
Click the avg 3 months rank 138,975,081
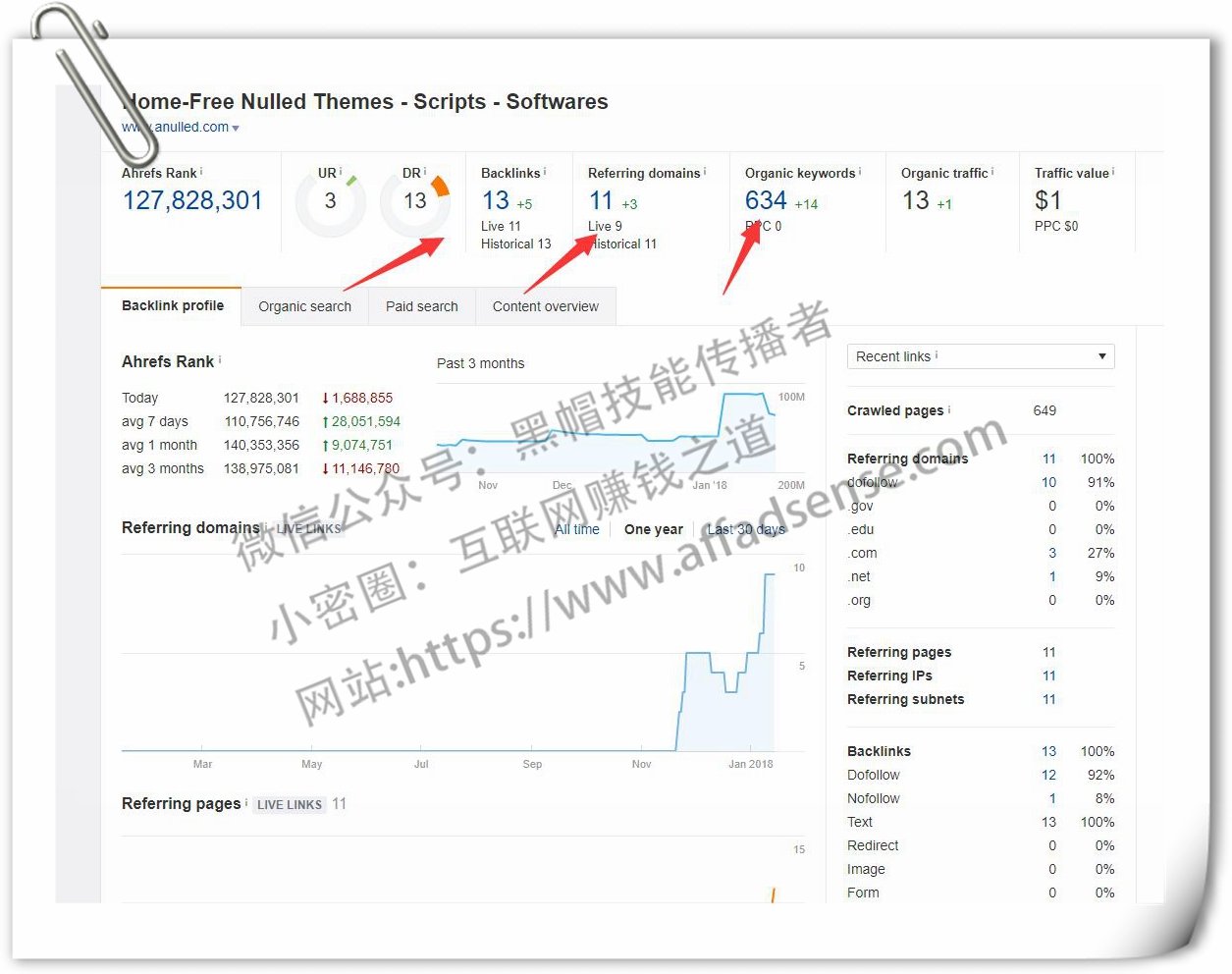coord(261,468)
